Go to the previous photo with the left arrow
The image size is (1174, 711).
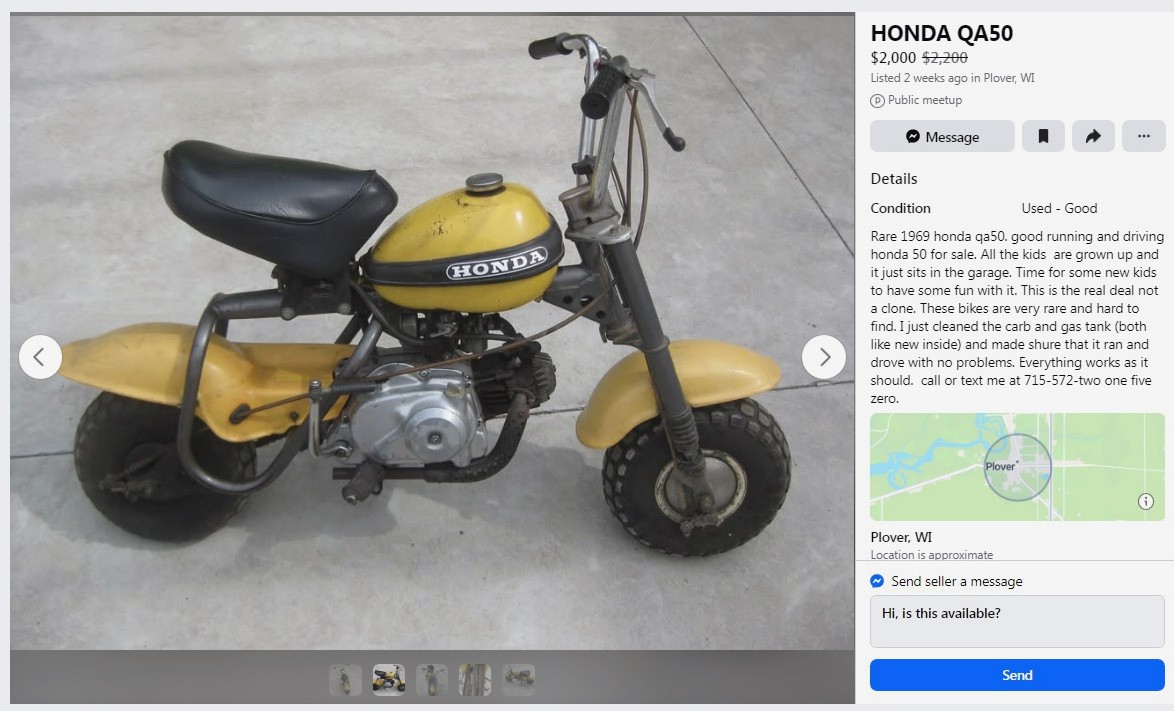pyautogui.click(x=40, y=357)
